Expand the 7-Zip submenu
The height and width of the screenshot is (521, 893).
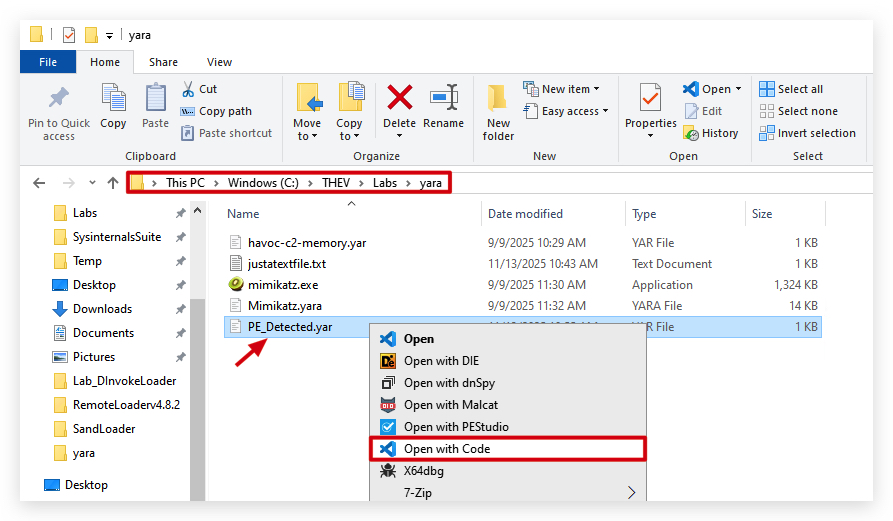(508, 493)
